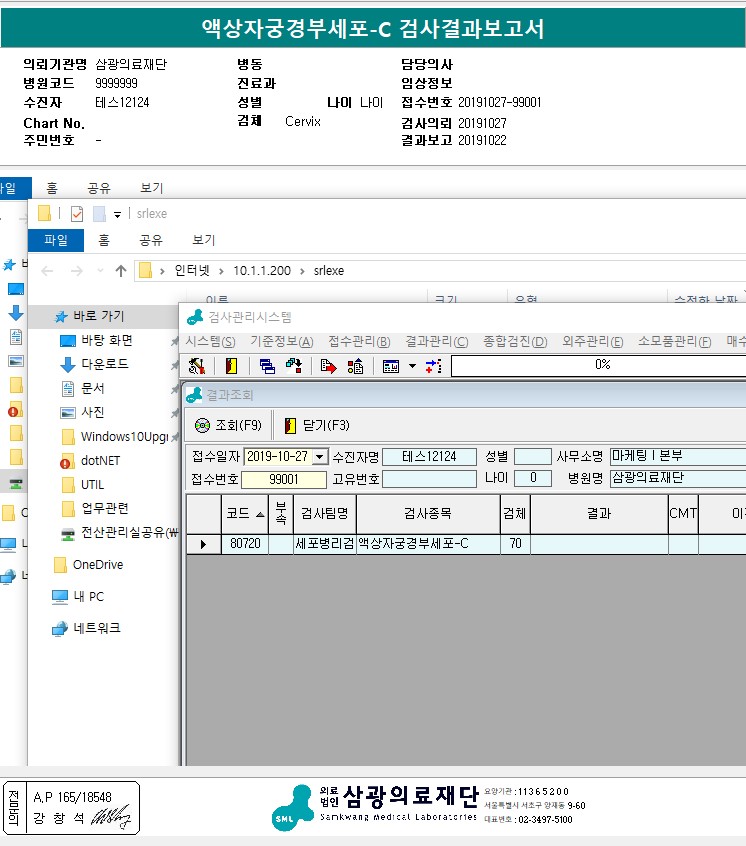Screen dimensions: 746x846
Task: Click the tile windows arrows icon in 검사관리시스템 toolbar
Action: pos(294,366)
